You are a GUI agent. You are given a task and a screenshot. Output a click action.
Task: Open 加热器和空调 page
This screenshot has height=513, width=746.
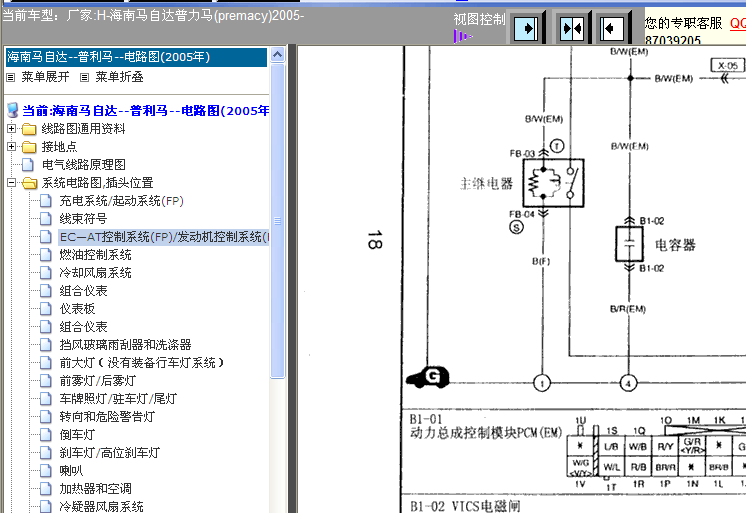95,489
